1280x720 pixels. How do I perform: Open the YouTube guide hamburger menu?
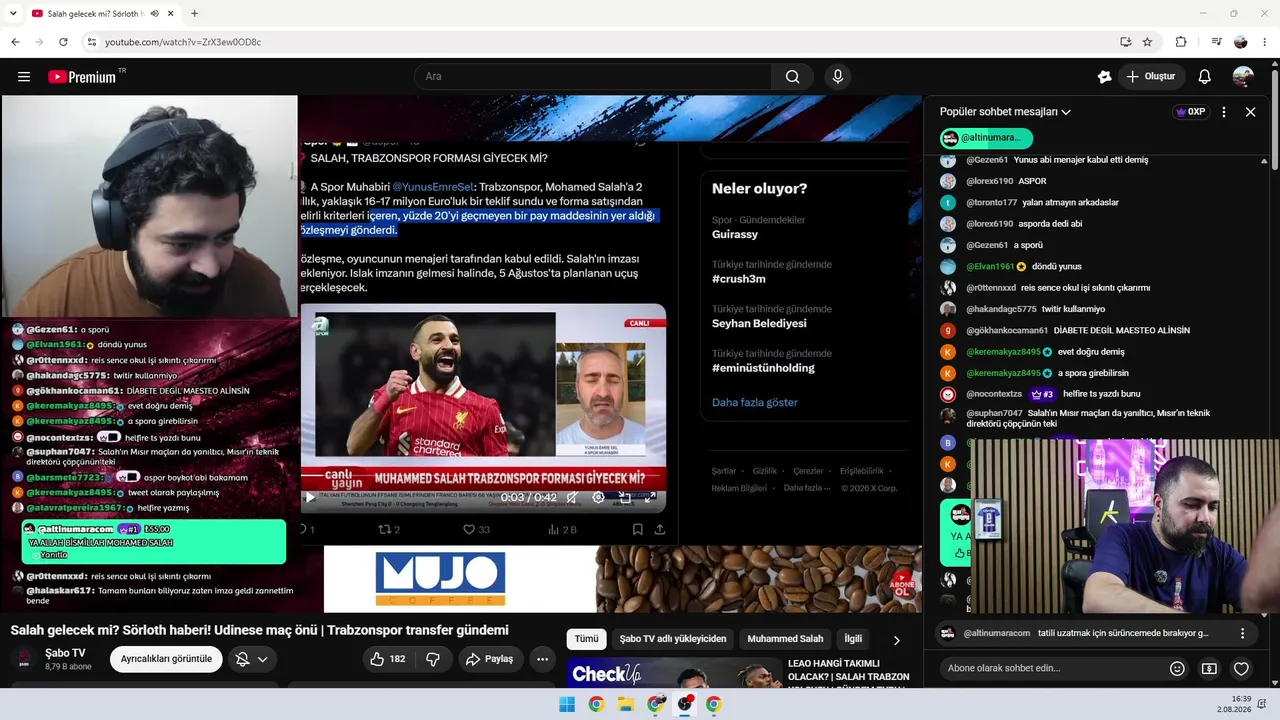(x=24, y=77)
